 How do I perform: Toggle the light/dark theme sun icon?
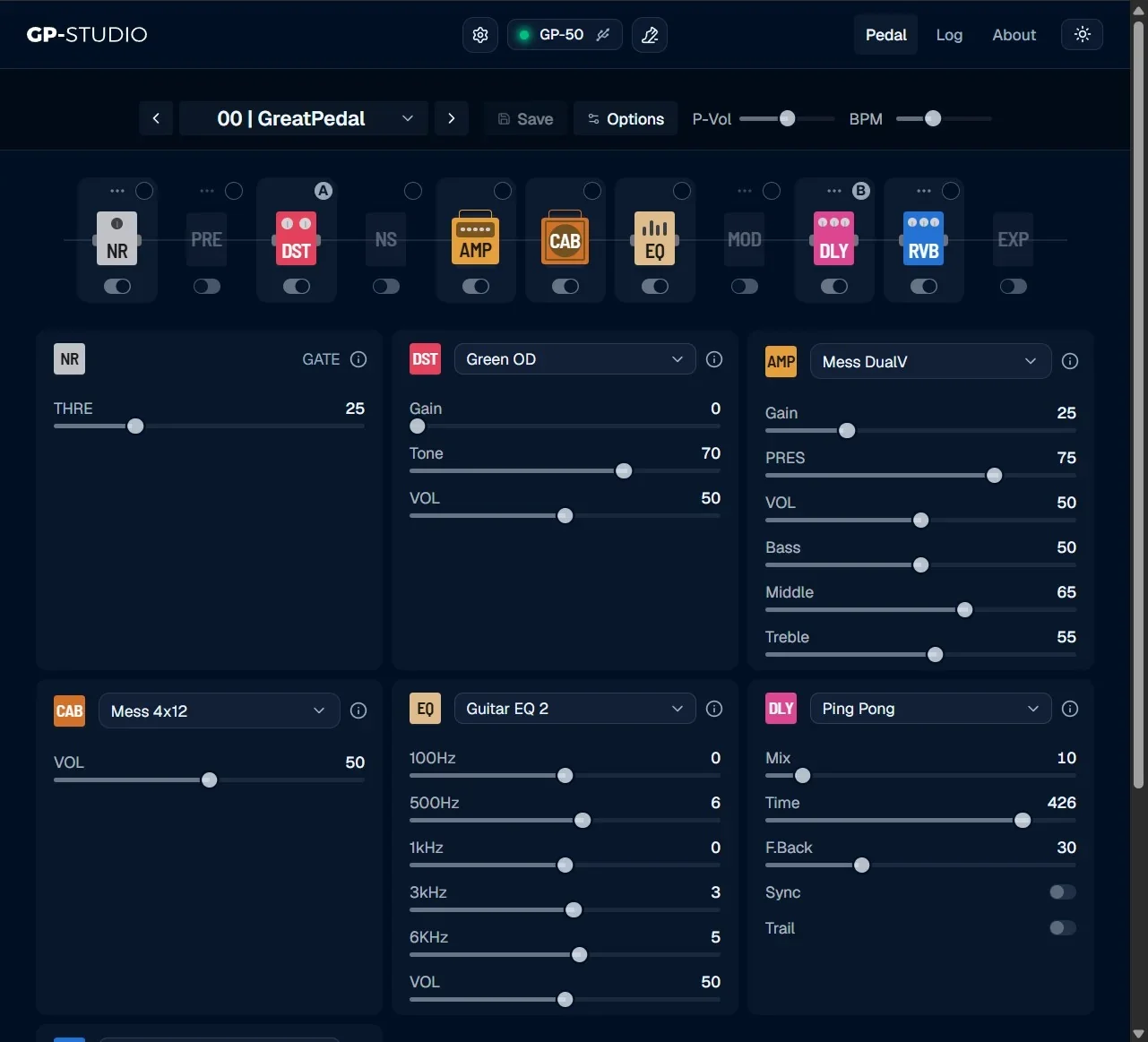click(x=1083, y=34)
